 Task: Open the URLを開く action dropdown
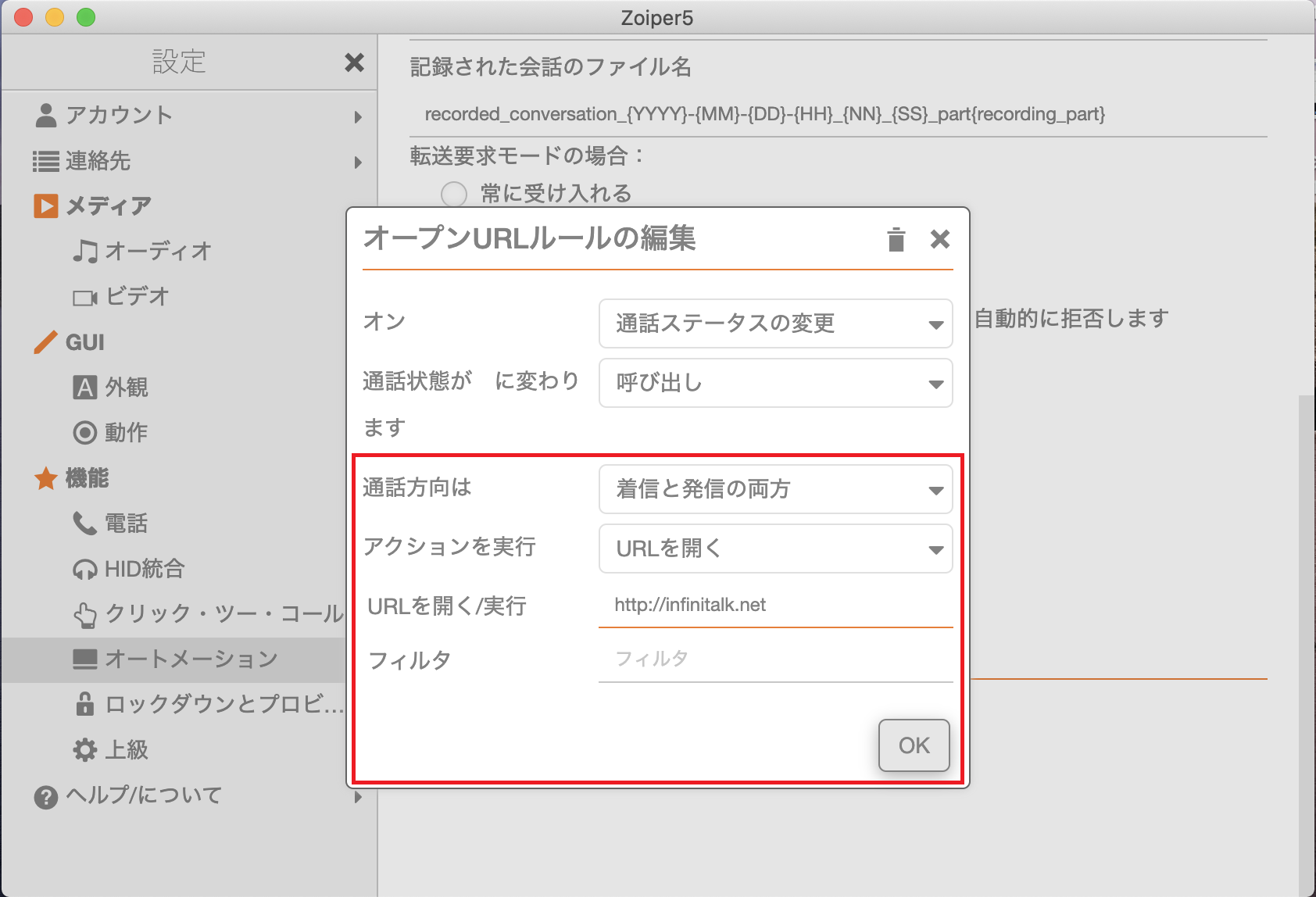pyautogui.click(x=775, y=549)
